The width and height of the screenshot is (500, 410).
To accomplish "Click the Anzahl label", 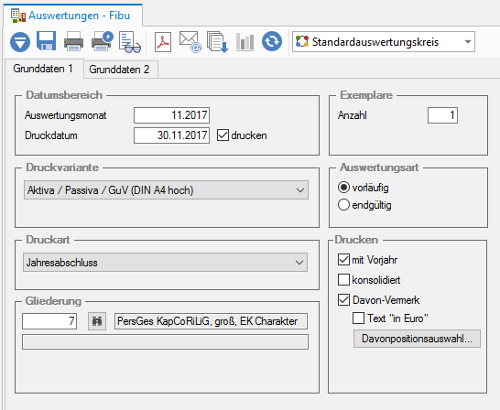I will [x=352, y=115].
